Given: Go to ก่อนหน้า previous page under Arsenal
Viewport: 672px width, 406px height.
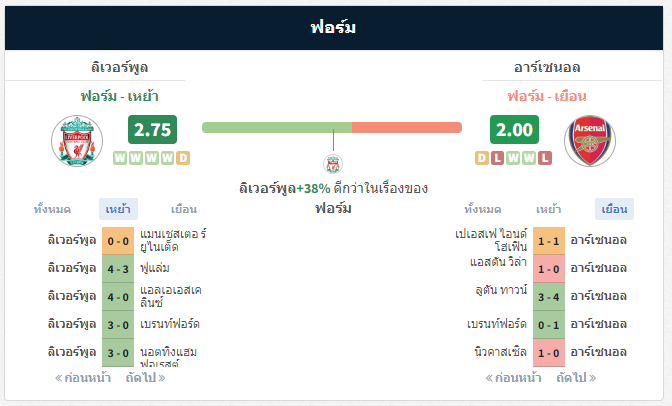Looking at the screenshot, I should click(x=513, y=378).
